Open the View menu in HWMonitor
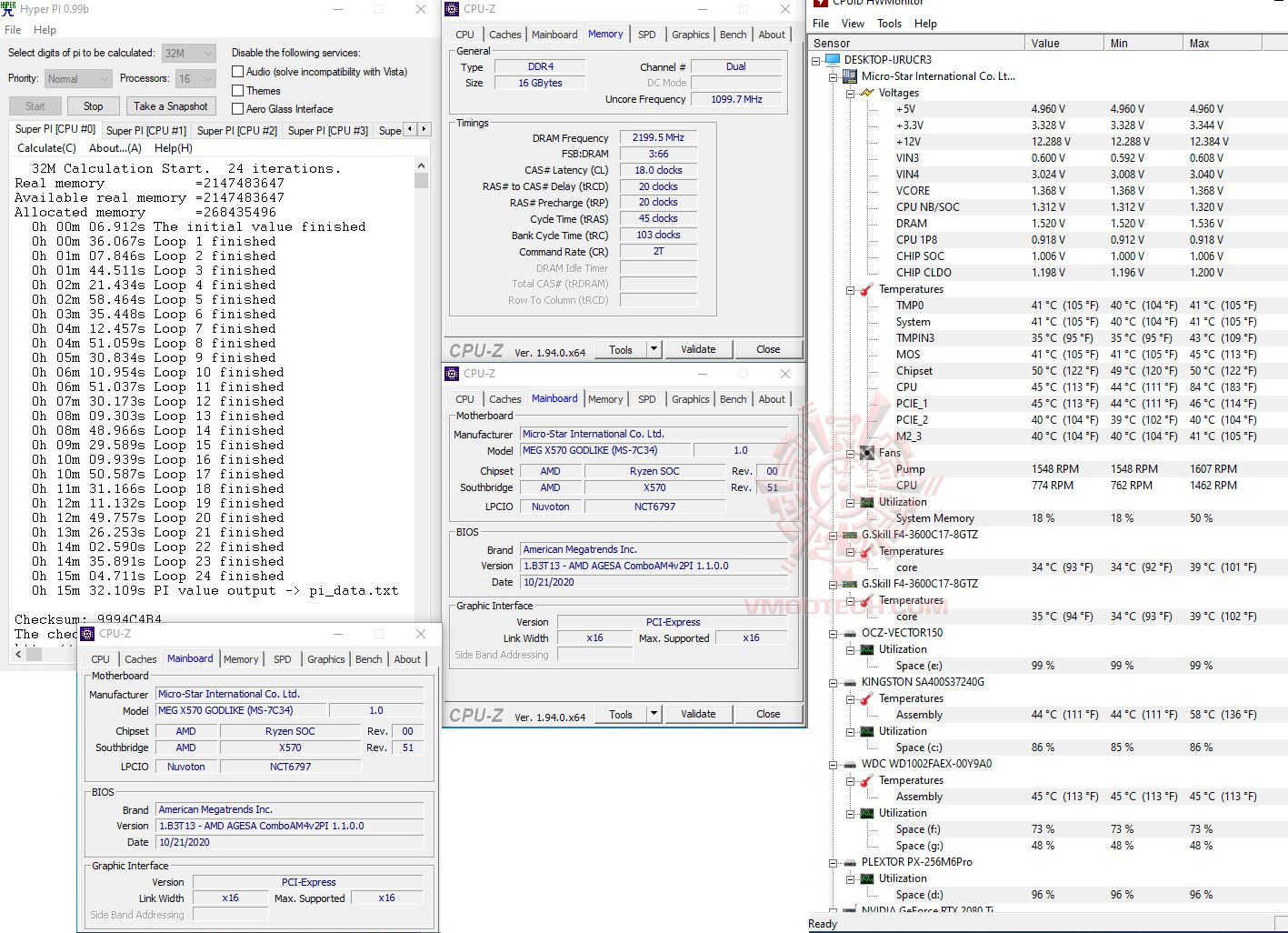 pos(853,24)
